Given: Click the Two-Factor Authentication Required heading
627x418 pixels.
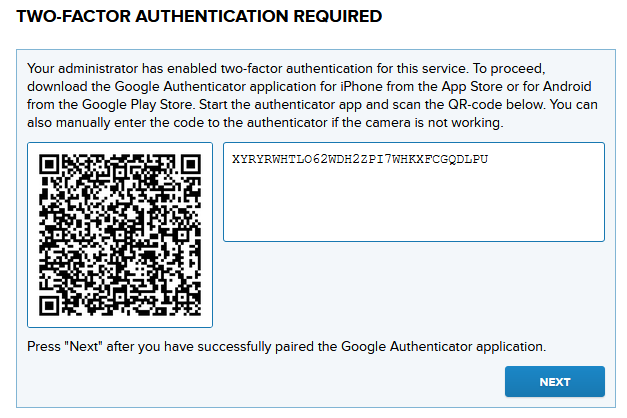Looking at the screenshot, I should pyautogui.click(x=199, y=16).
